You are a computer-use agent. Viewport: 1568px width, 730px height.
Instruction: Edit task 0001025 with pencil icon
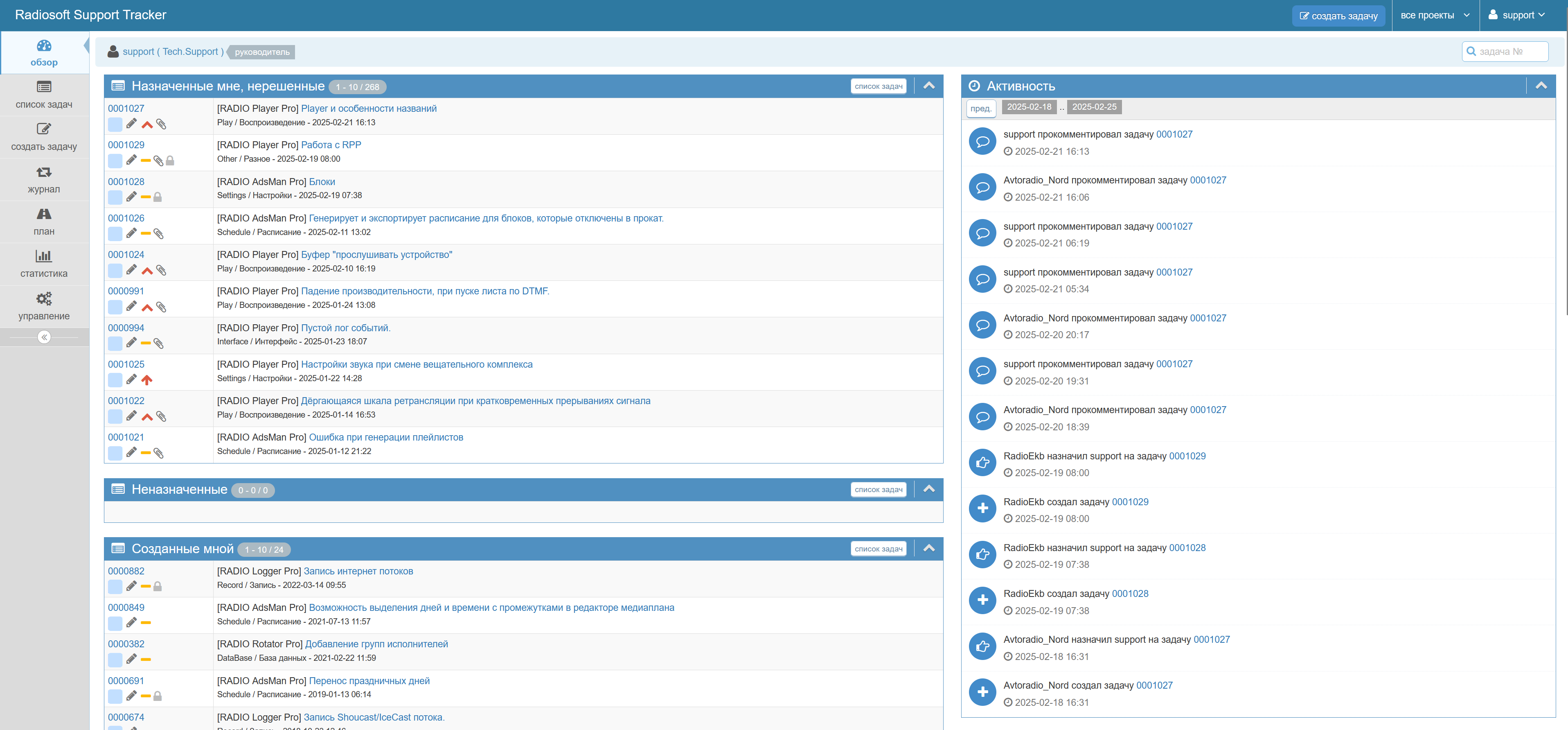pos(131,380)
